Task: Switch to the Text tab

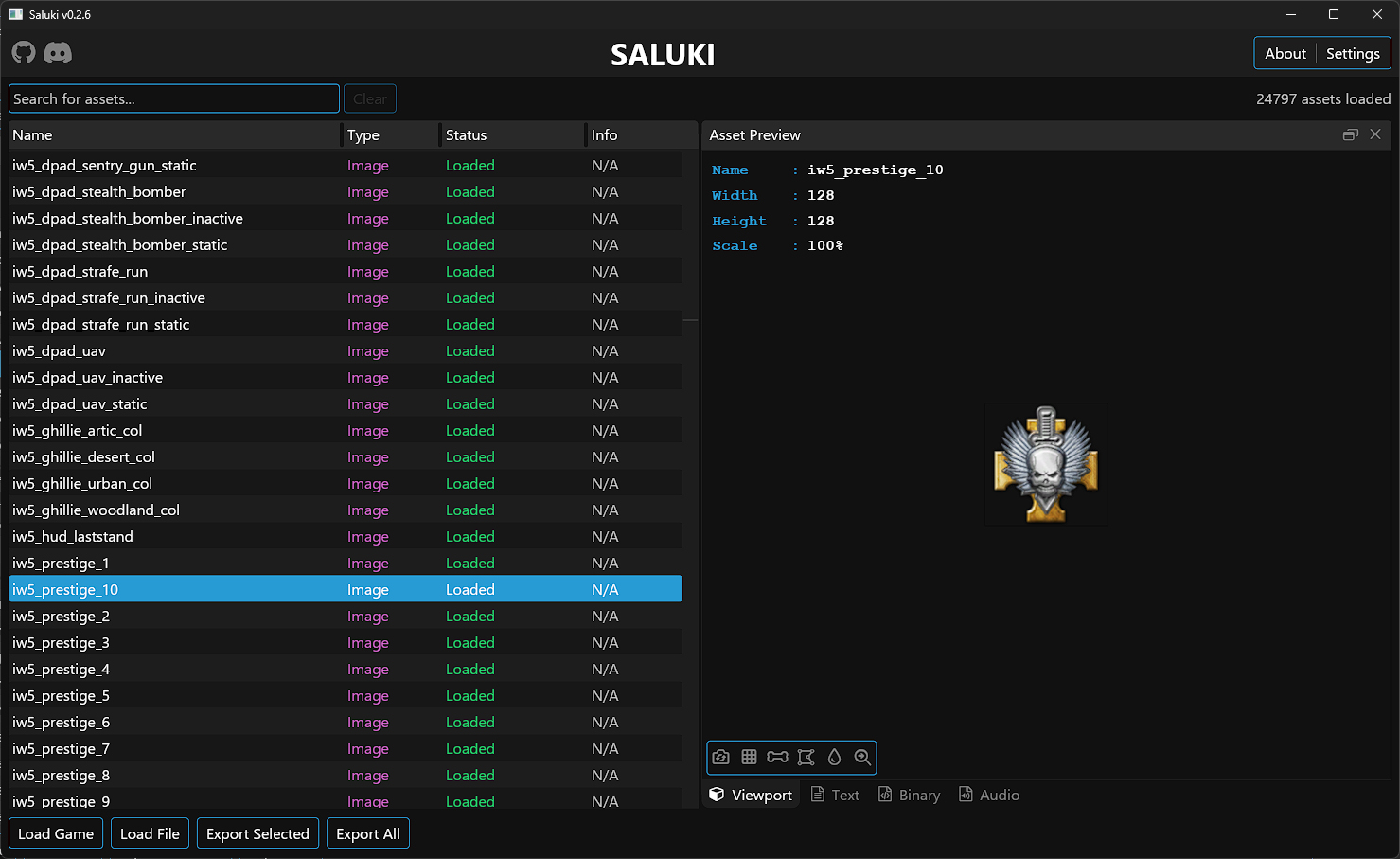Action: click(x=834, y=795)
